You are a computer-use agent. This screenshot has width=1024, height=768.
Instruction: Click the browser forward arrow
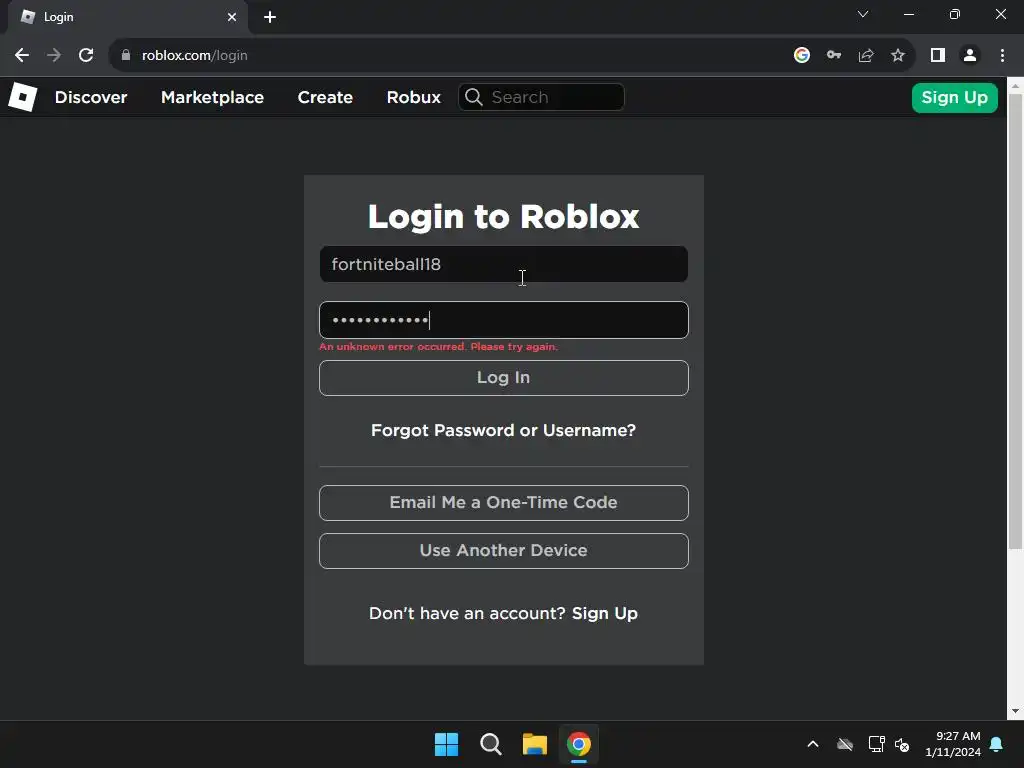54,56
